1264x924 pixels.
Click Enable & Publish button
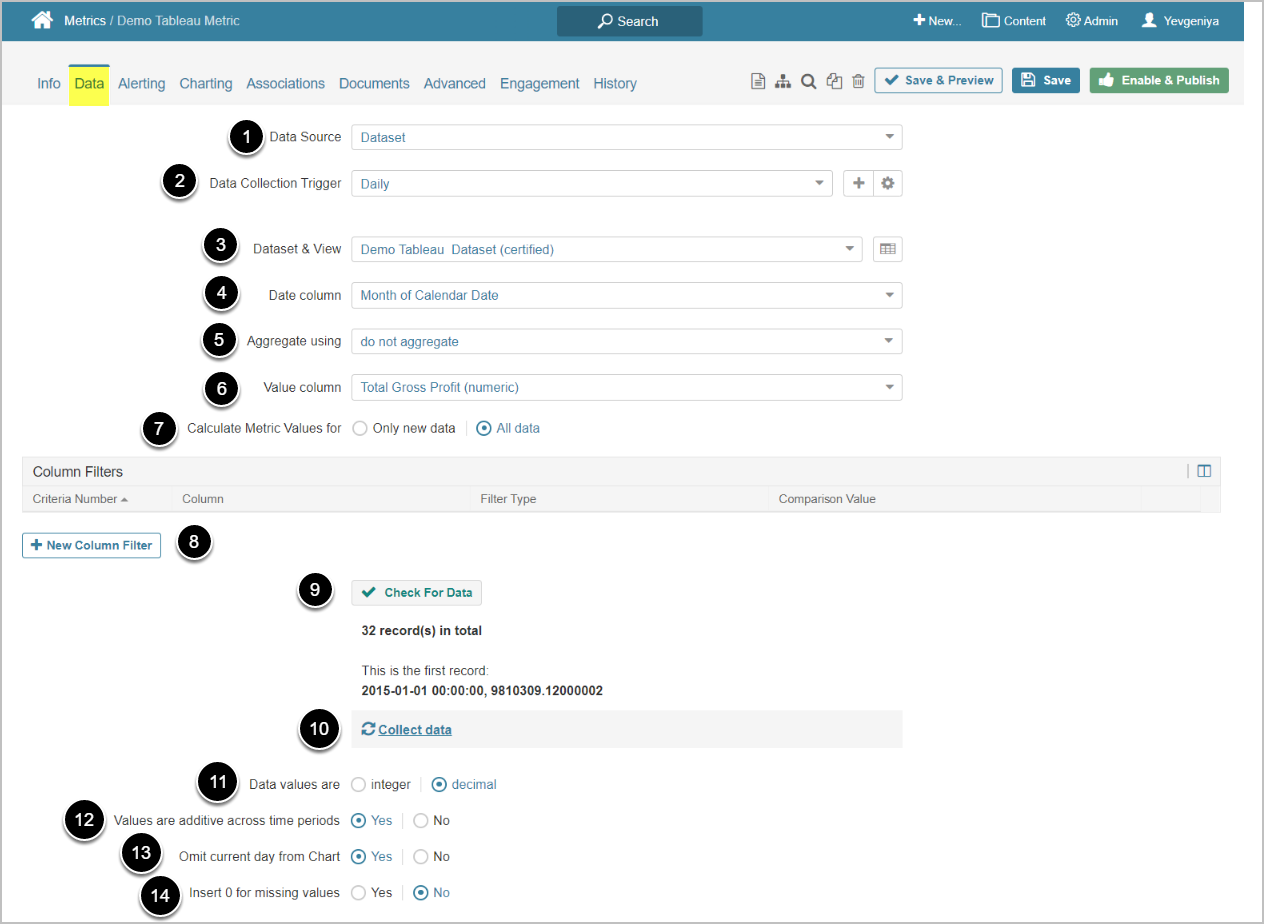point(1159,80)
